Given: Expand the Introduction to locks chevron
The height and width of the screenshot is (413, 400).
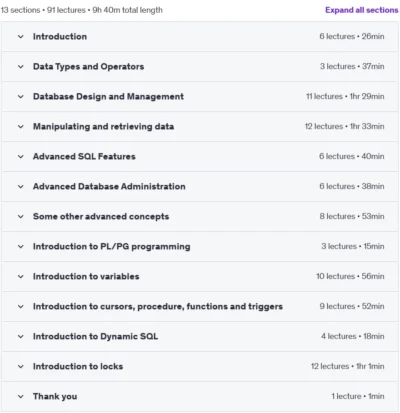Looking at the screenshot, I should coord(21,367).
